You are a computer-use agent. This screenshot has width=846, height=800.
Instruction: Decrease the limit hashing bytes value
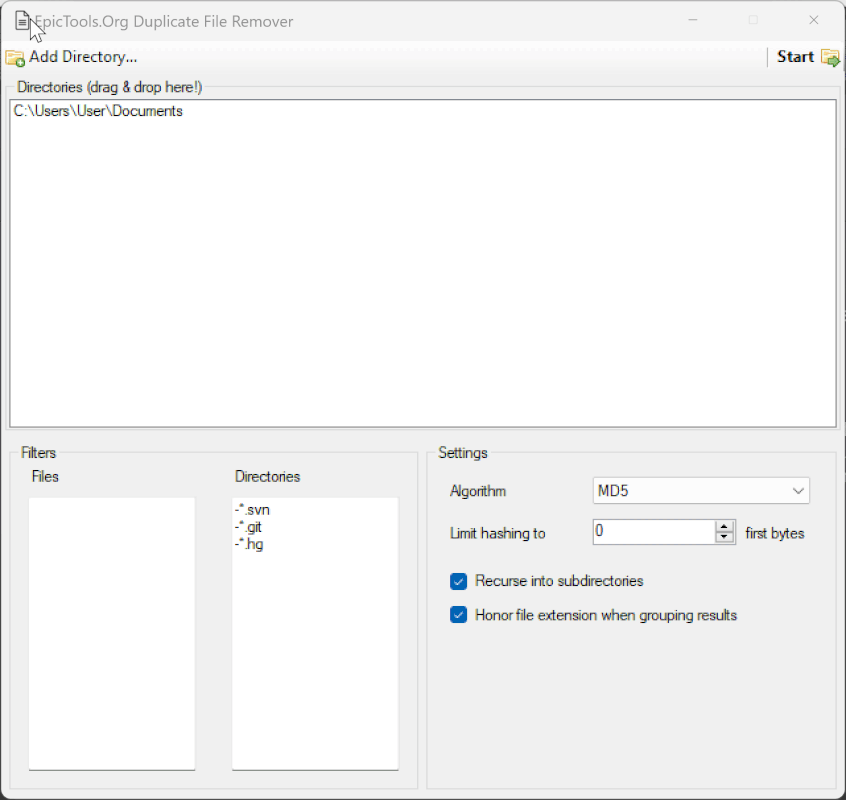point(724,537)
